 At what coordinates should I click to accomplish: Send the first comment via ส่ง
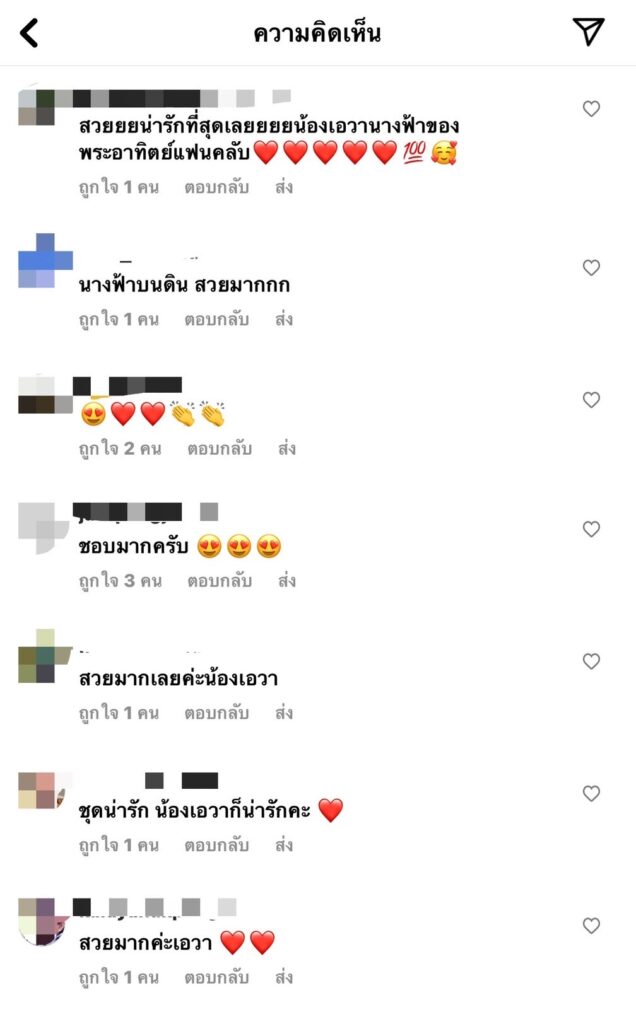[284, 187]
